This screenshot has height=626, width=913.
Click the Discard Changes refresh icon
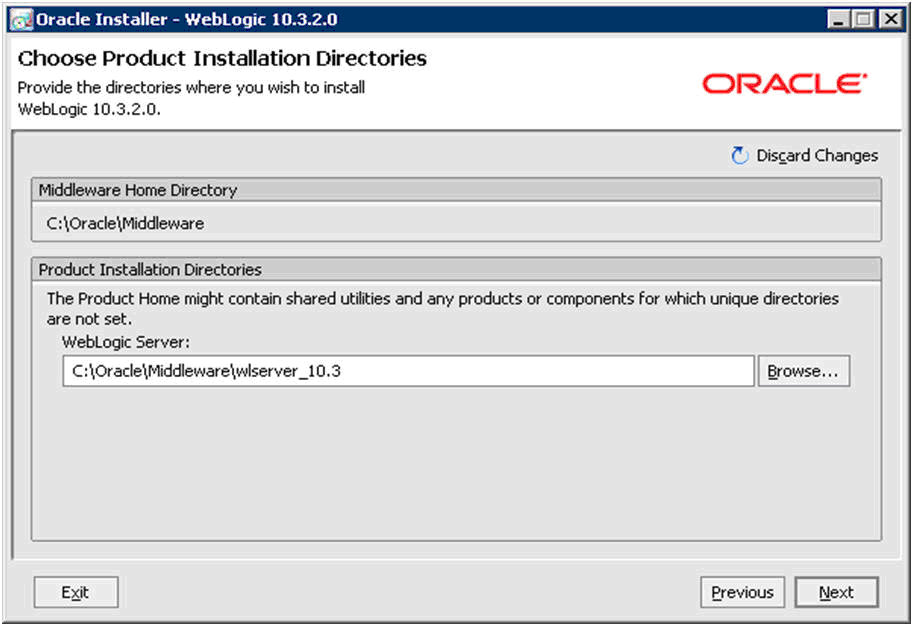(739, 155)
